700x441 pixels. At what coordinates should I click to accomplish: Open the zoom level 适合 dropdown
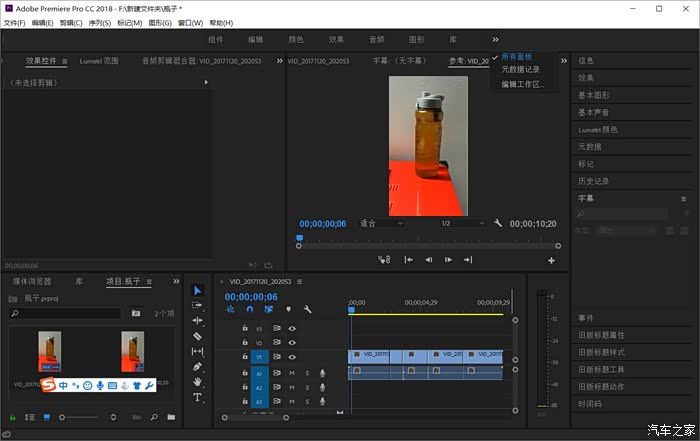coord(381,223)
